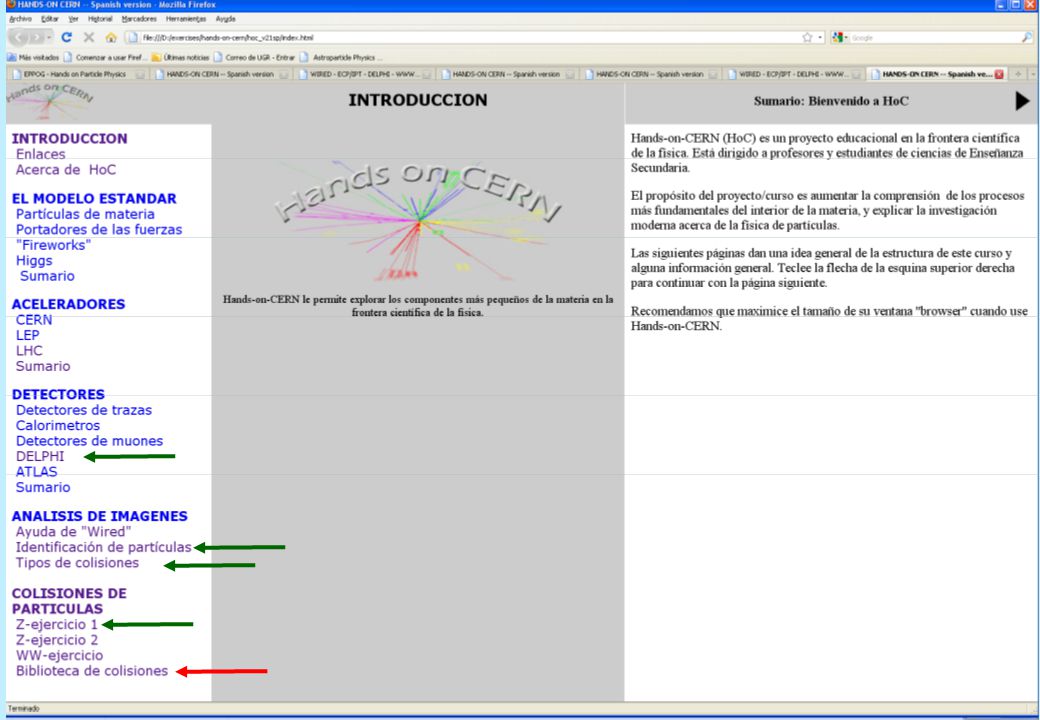Open the "Fireworks" link
Image resolution: width=1040 pixels, height=720 pixels.
(x=54, y=245)
